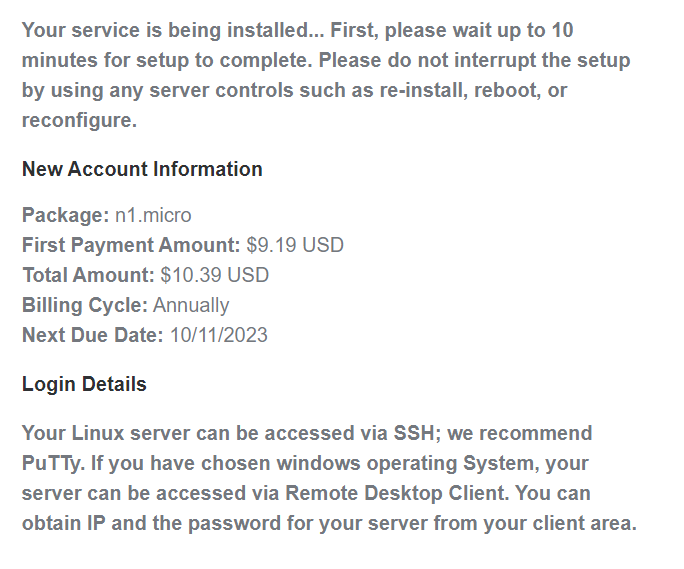This screenshot has width=684, height=569.
Task: Click the "Total Amount:" label
Action: tap(88, 275)
